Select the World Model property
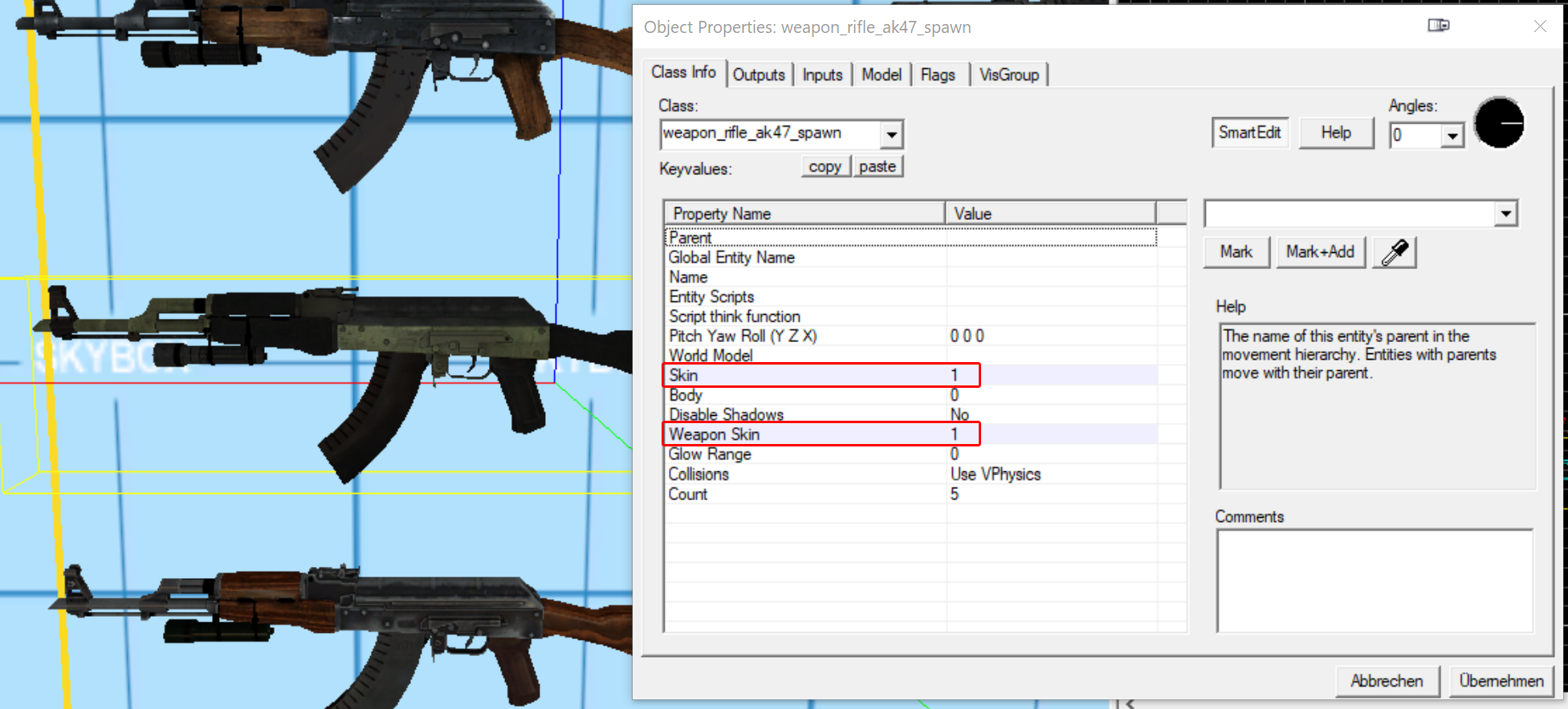1568x709 pixels. coord(911,356)
